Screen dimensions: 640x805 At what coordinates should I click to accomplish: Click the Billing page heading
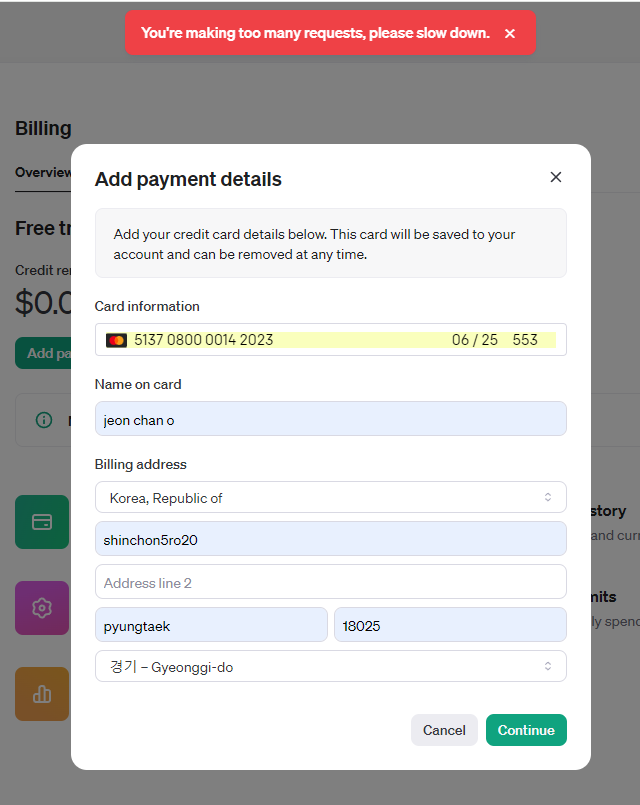click(43, 128)
